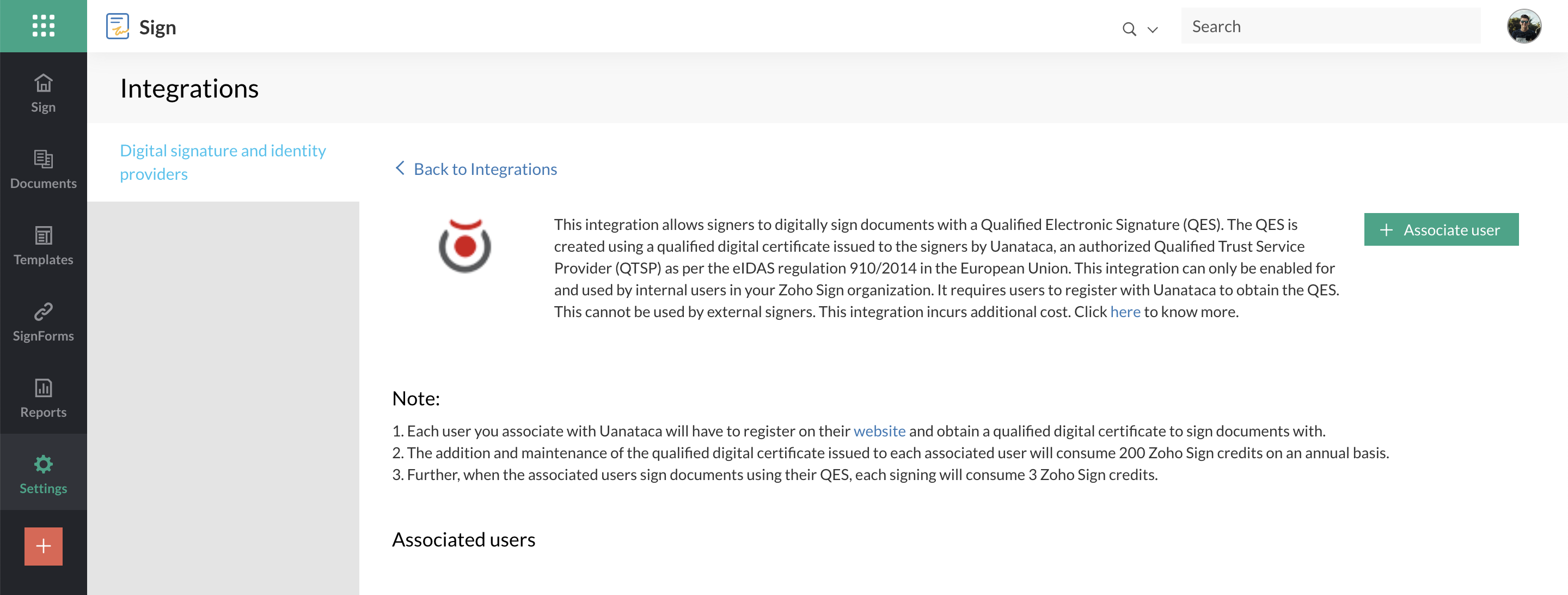This screenshot has height=595, width=1568.
Task: Go Back to Integrations
Action: point(485,169)
